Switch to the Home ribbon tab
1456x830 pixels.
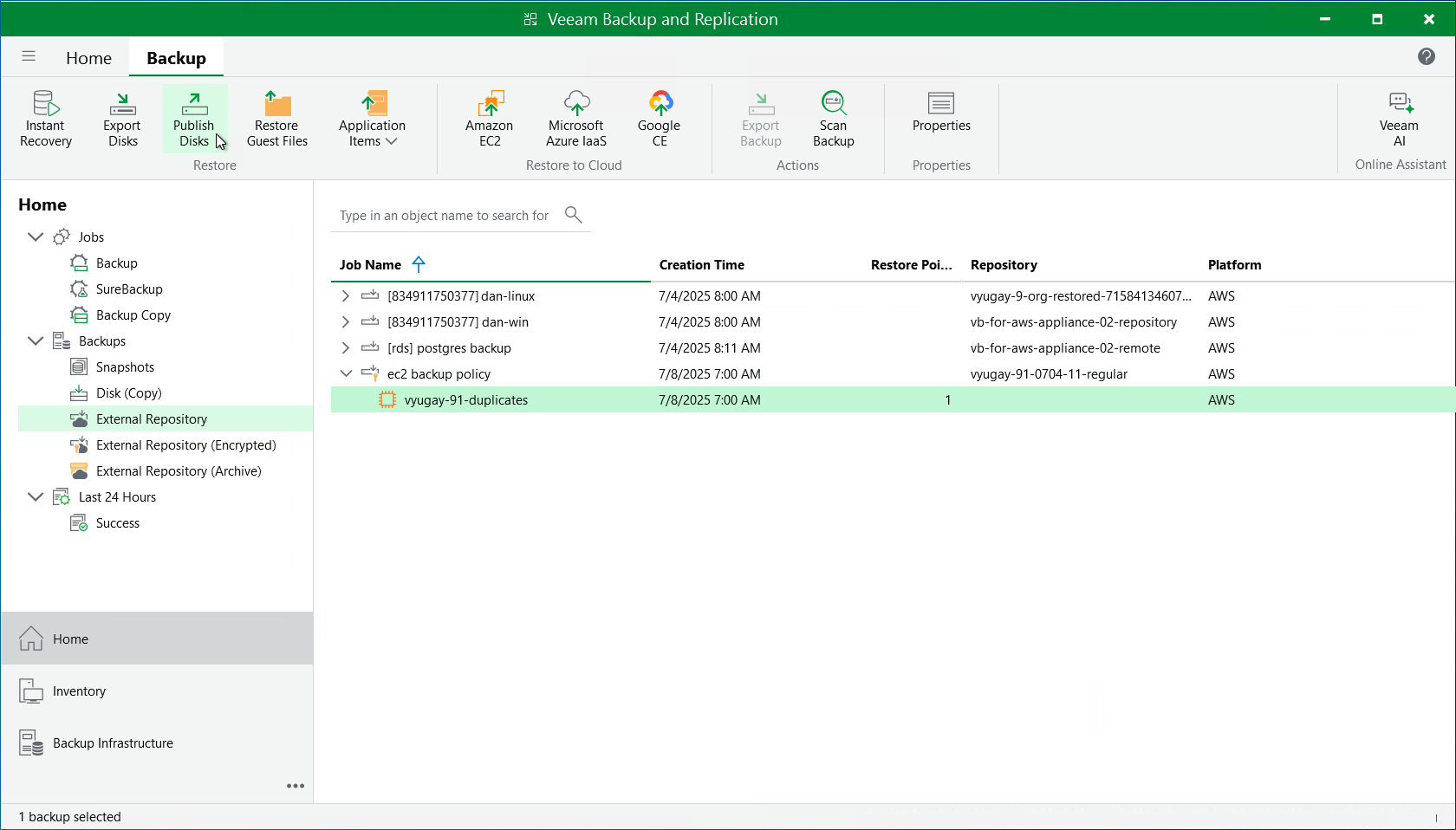[88, 58]
